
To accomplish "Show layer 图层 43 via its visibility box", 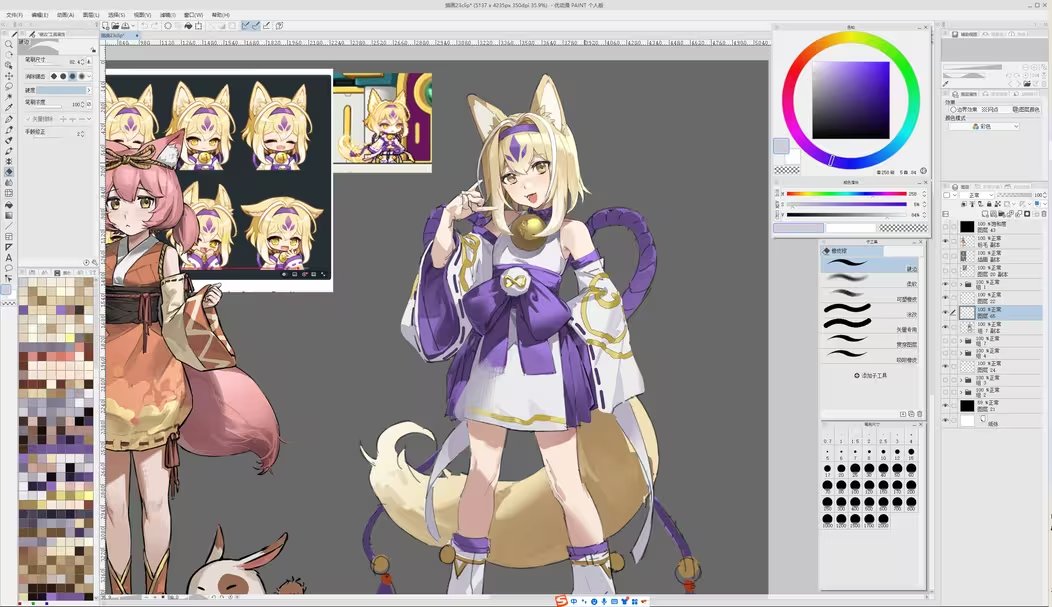I will [x=945, y=226].
